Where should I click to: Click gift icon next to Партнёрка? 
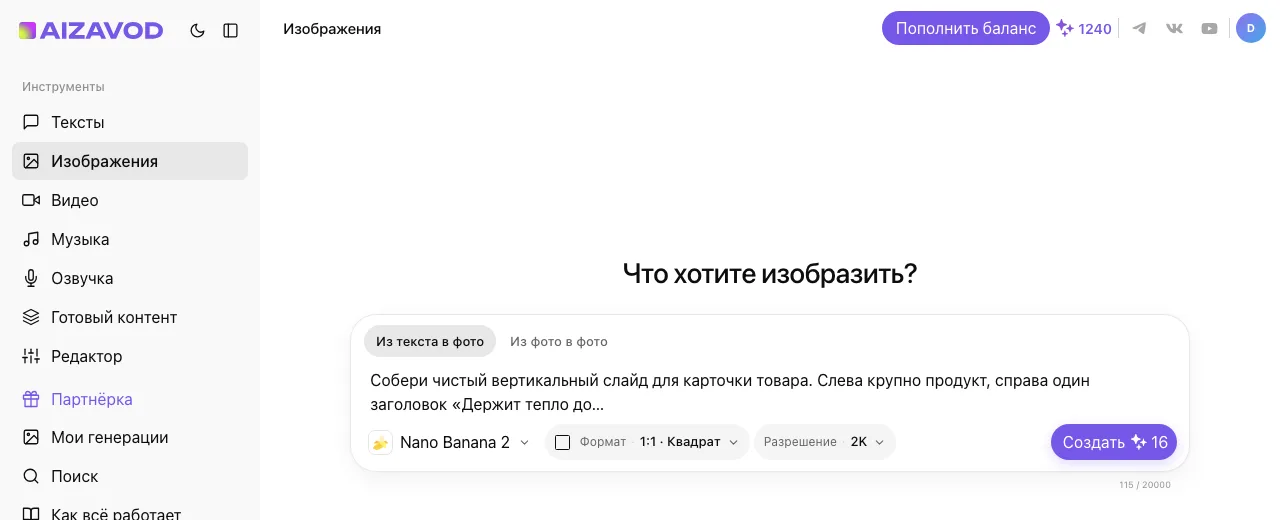31,399
